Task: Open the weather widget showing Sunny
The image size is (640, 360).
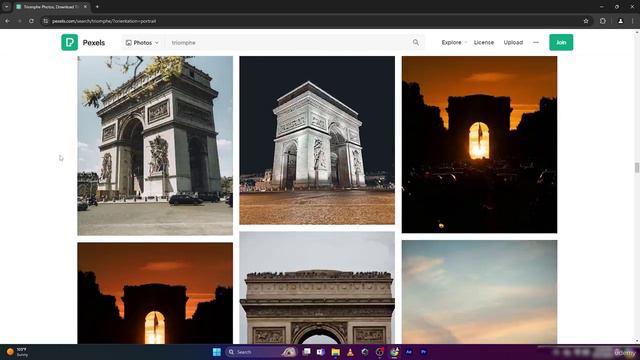Action: pyautogui.click(x=17, y=352)
